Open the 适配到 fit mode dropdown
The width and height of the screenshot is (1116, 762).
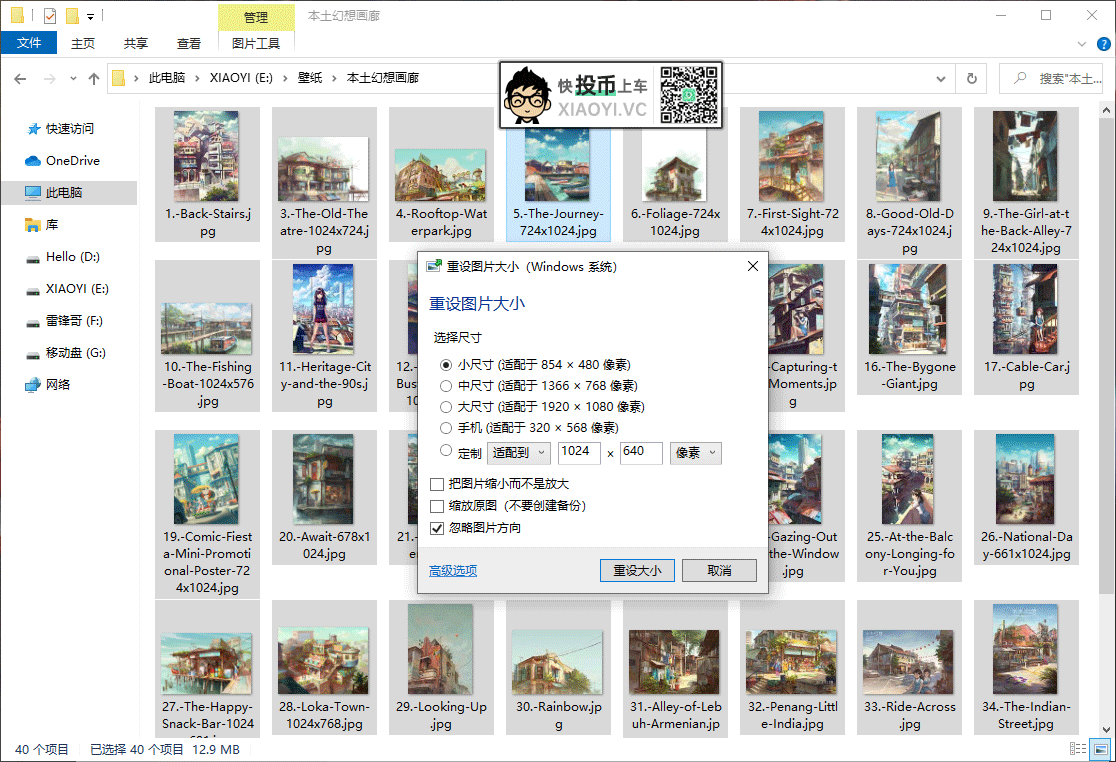518,453
